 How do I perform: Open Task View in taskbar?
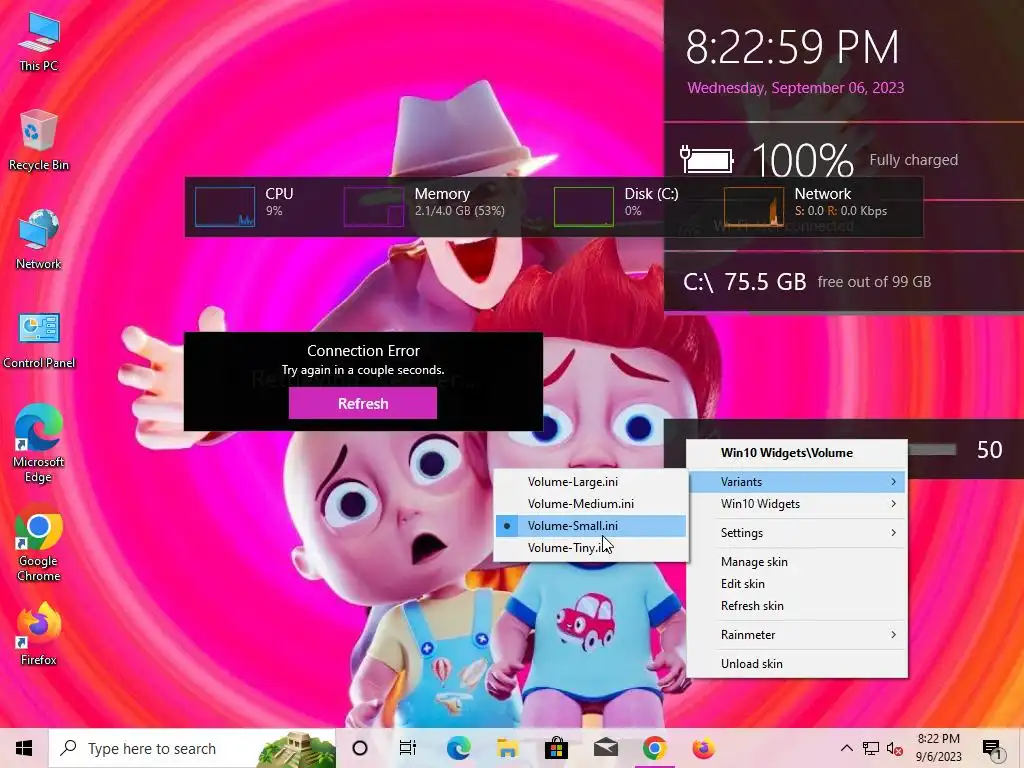[x=408, y=748]
